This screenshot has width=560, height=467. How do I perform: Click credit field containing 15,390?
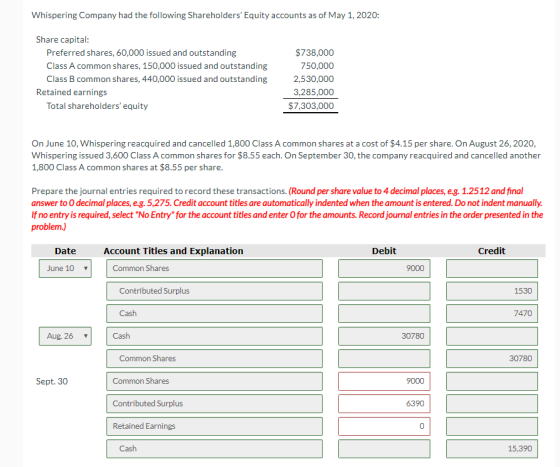pyautogui.click(x=492, y=449)
